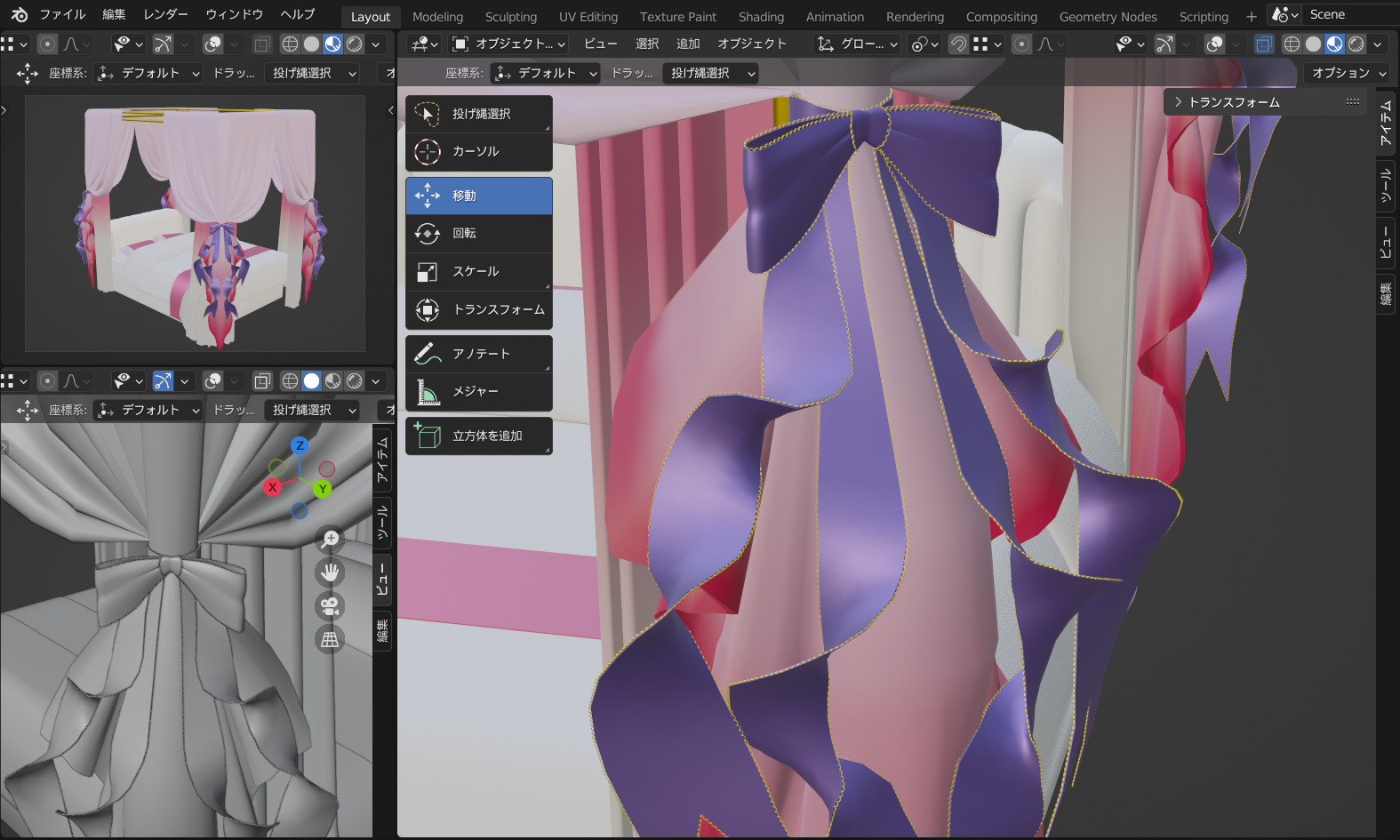Toggle X-ray mode in the main viewport header

coord(1263,44)
